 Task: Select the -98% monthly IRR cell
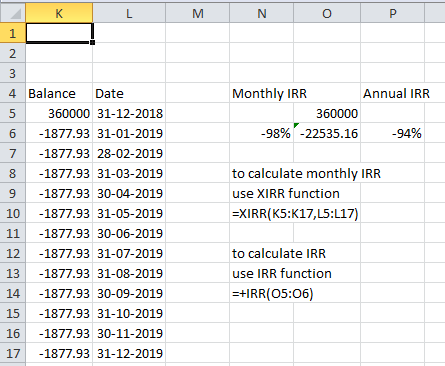pyautogui.click(x=262, y=133)
